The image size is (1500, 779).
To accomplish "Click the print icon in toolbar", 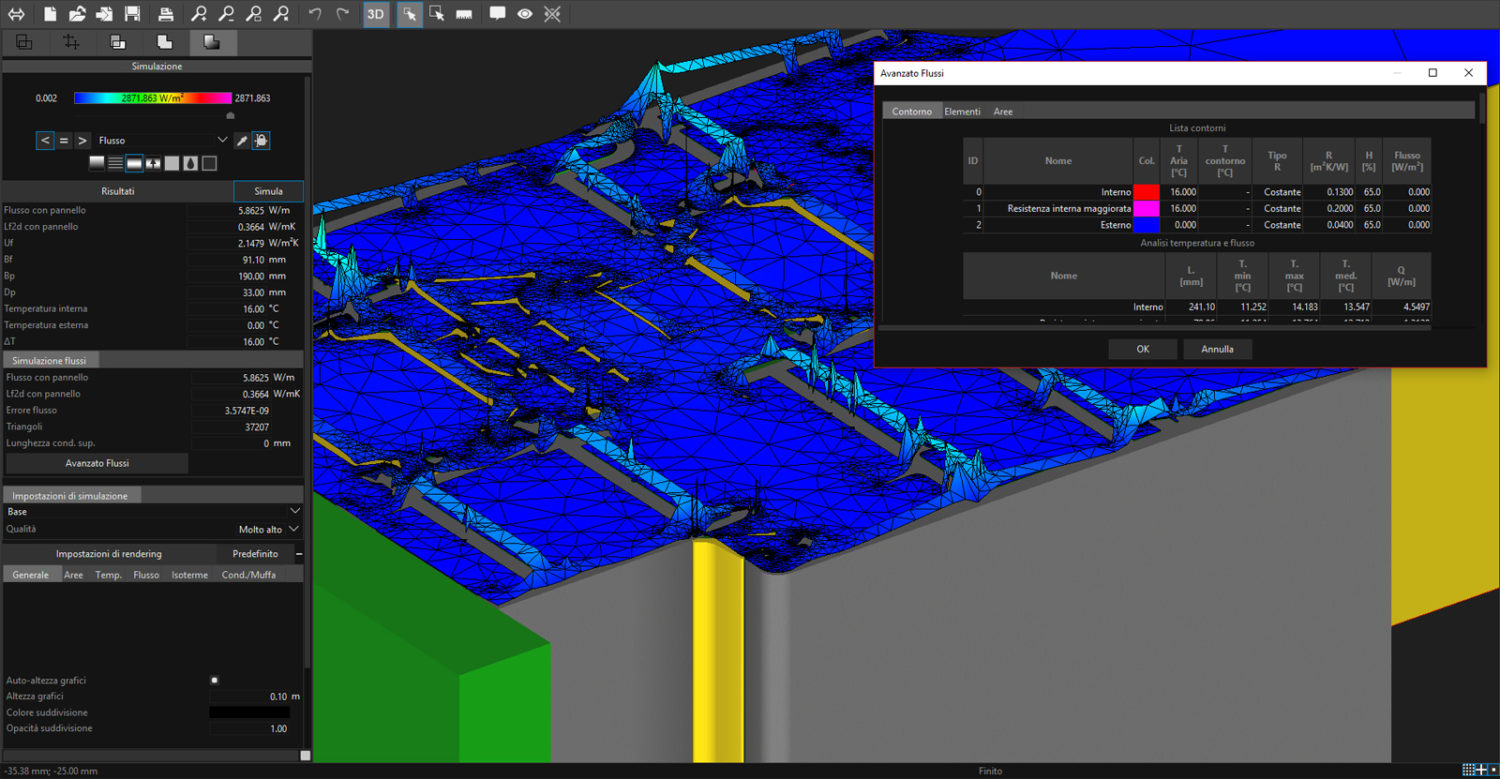I will pos(166,14).
